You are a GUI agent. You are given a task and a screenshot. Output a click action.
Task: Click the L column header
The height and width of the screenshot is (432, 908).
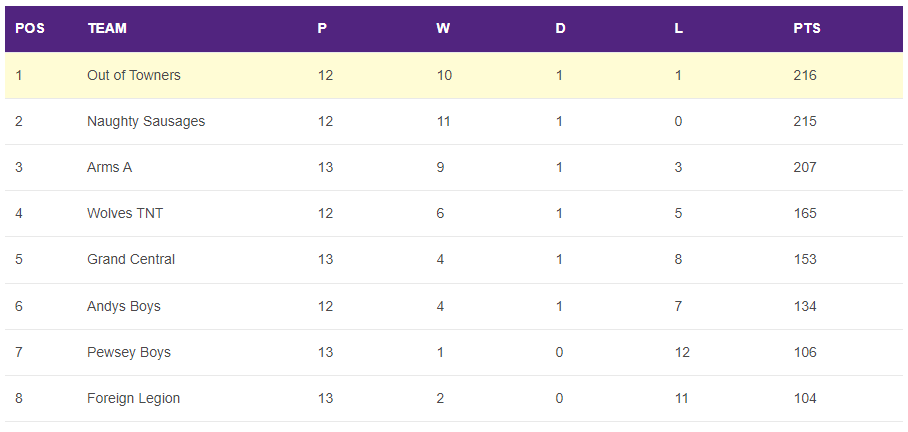679,28
